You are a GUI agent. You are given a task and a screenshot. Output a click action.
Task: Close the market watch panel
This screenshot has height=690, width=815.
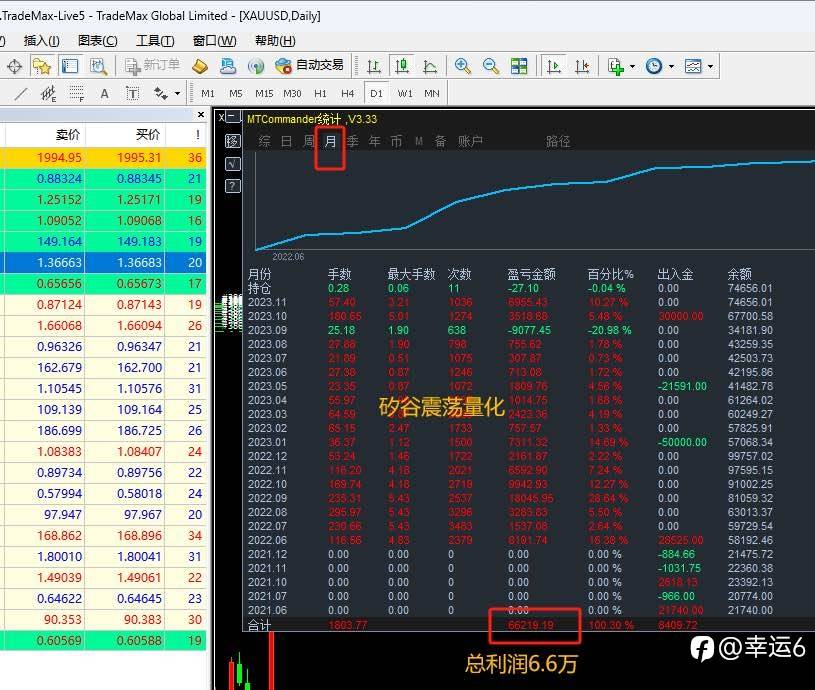(x=201, y=114)
